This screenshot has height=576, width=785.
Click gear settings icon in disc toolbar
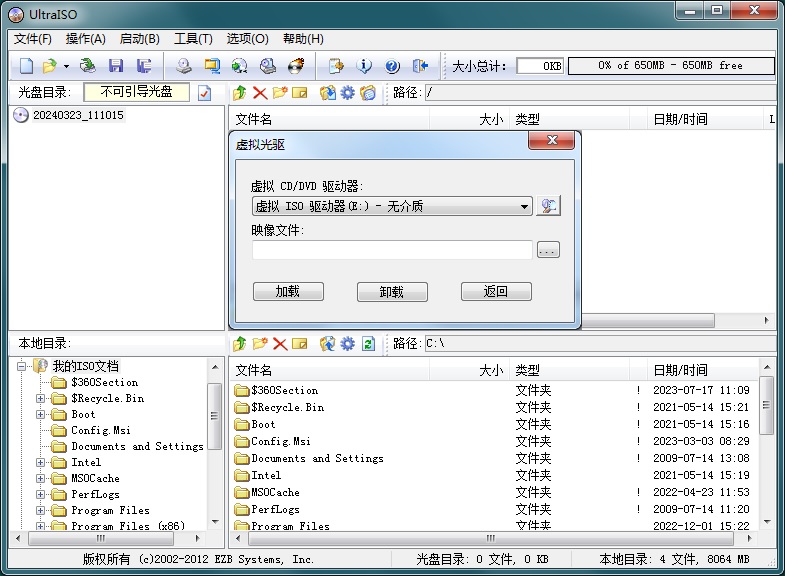pyautogui.click(x=347, y=93)
